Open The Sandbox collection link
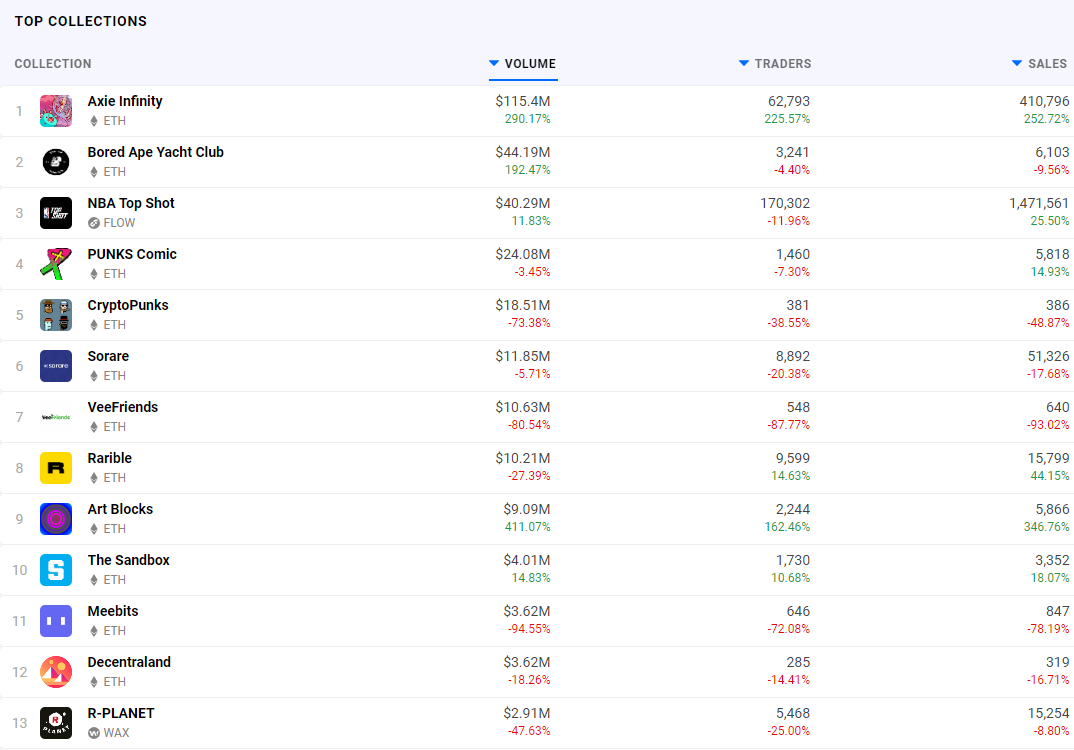The height and width of the screenshot is (750, 1074). pos(128,560)
